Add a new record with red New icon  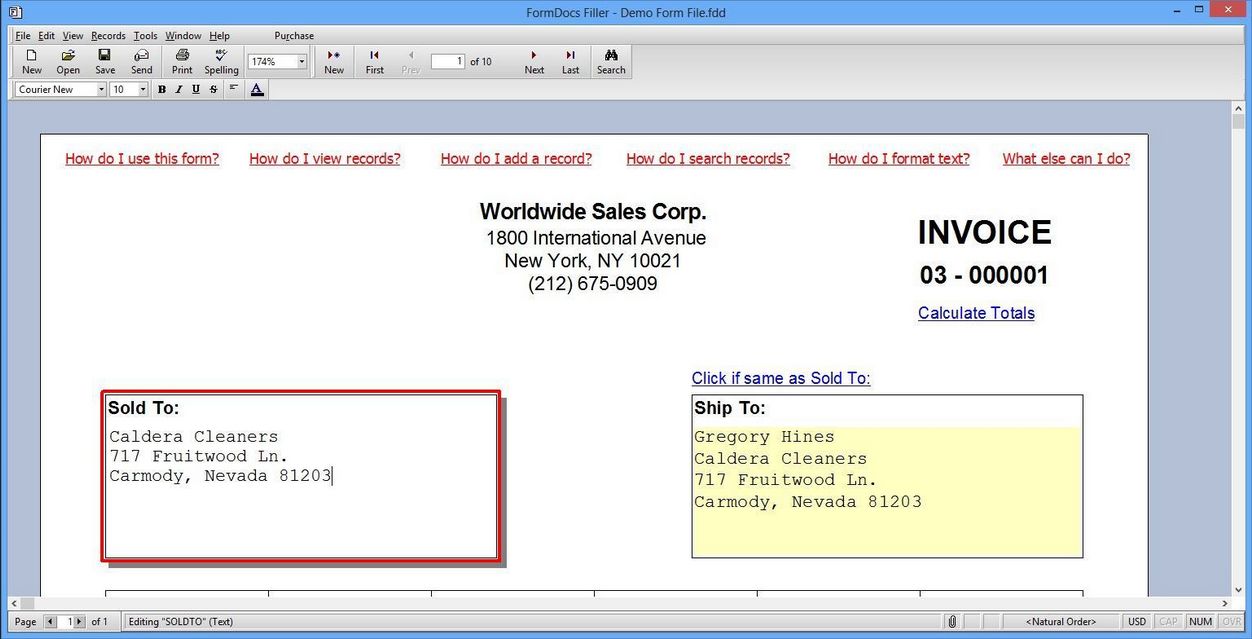[334, 62]
